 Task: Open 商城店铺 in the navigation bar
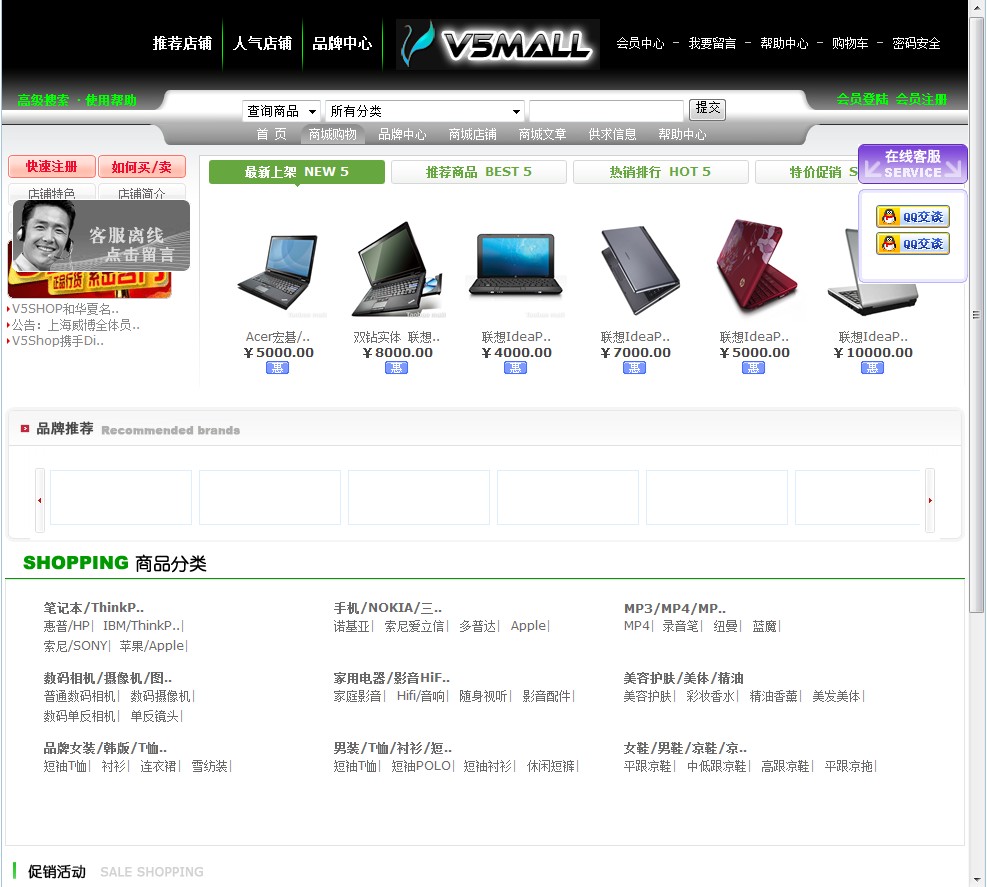472,134
